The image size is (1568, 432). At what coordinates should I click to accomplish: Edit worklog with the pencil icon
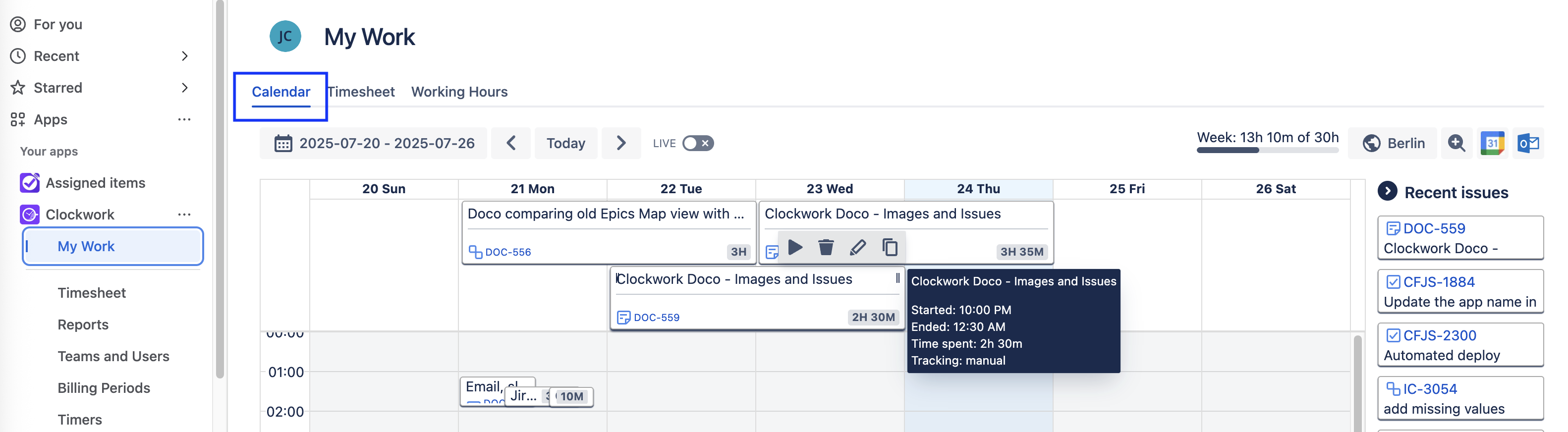pos(858,248)
